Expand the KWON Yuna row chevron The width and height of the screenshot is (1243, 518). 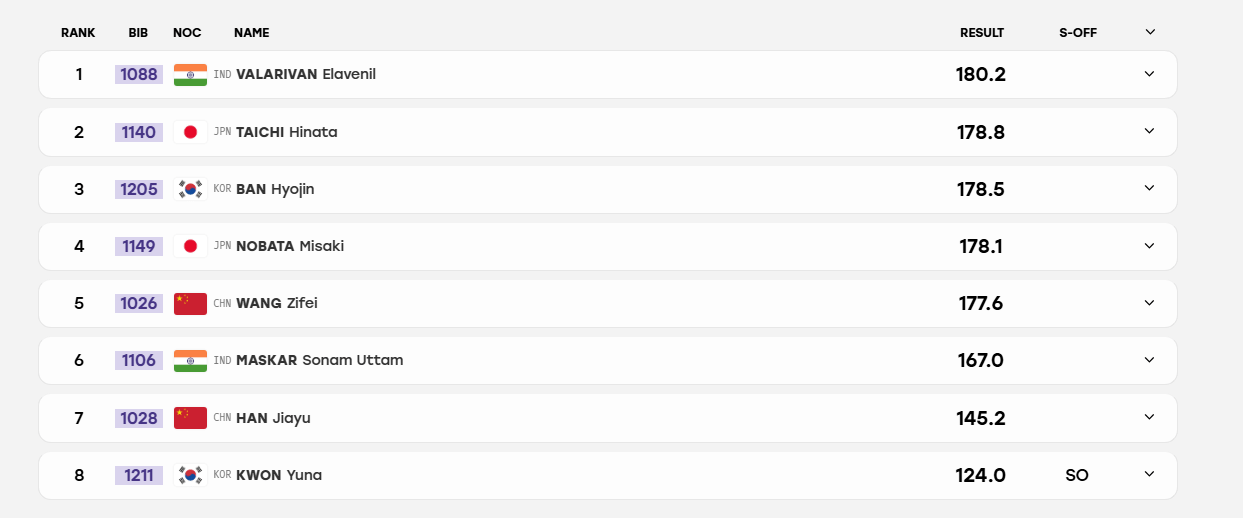pos(1149,474)
